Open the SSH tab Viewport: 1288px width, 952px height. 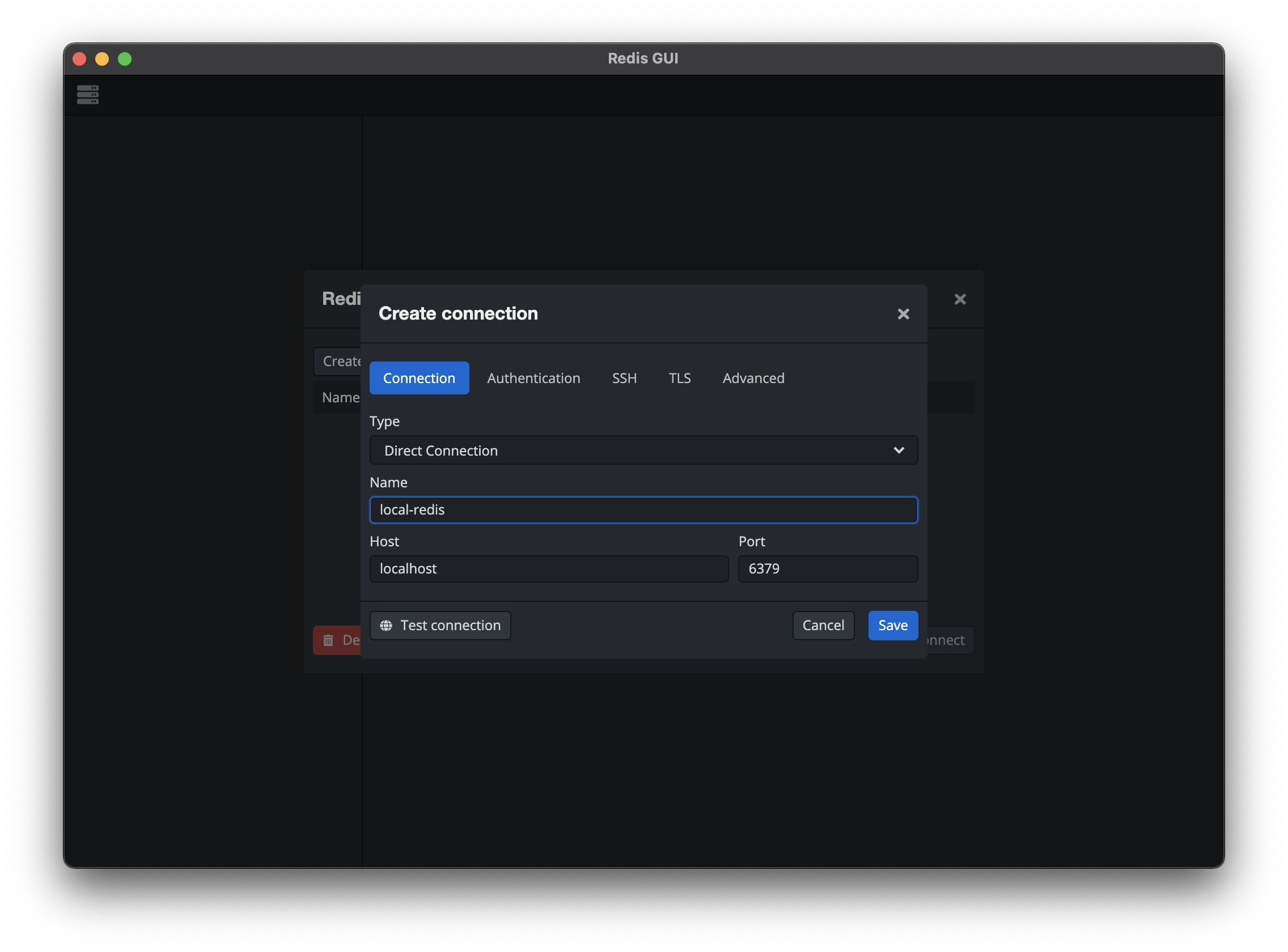coord(624,378)
